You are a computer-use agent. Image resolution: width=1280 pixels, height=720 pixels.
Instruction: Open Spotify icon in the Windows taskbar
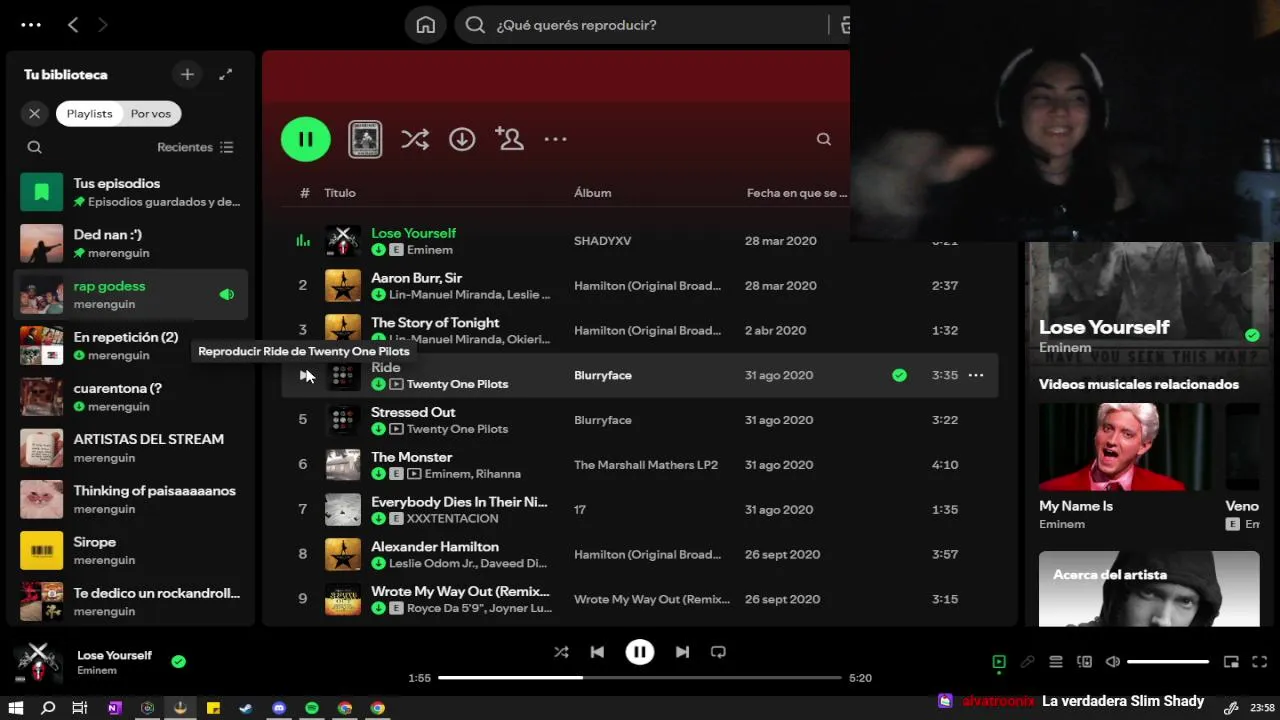pos(312,708)
